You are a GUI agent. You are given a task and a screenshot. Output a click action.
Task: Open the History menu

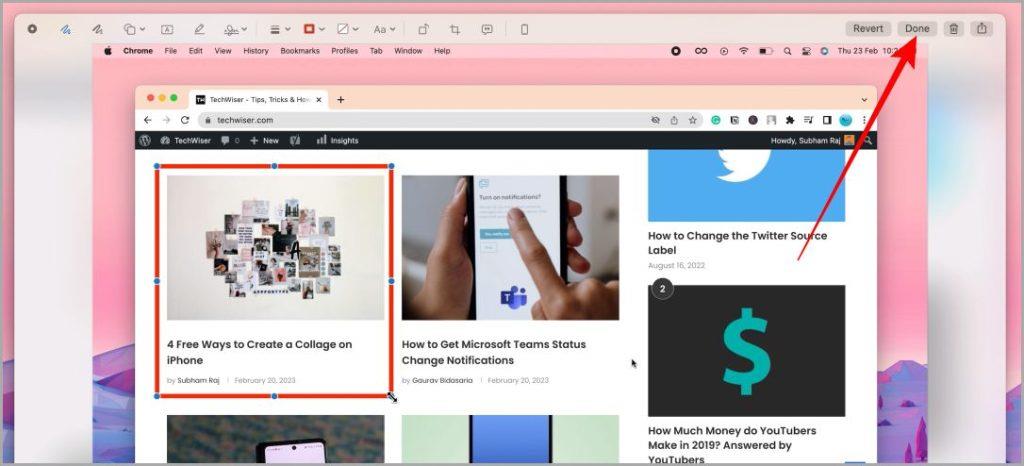[x=255, y=51]
